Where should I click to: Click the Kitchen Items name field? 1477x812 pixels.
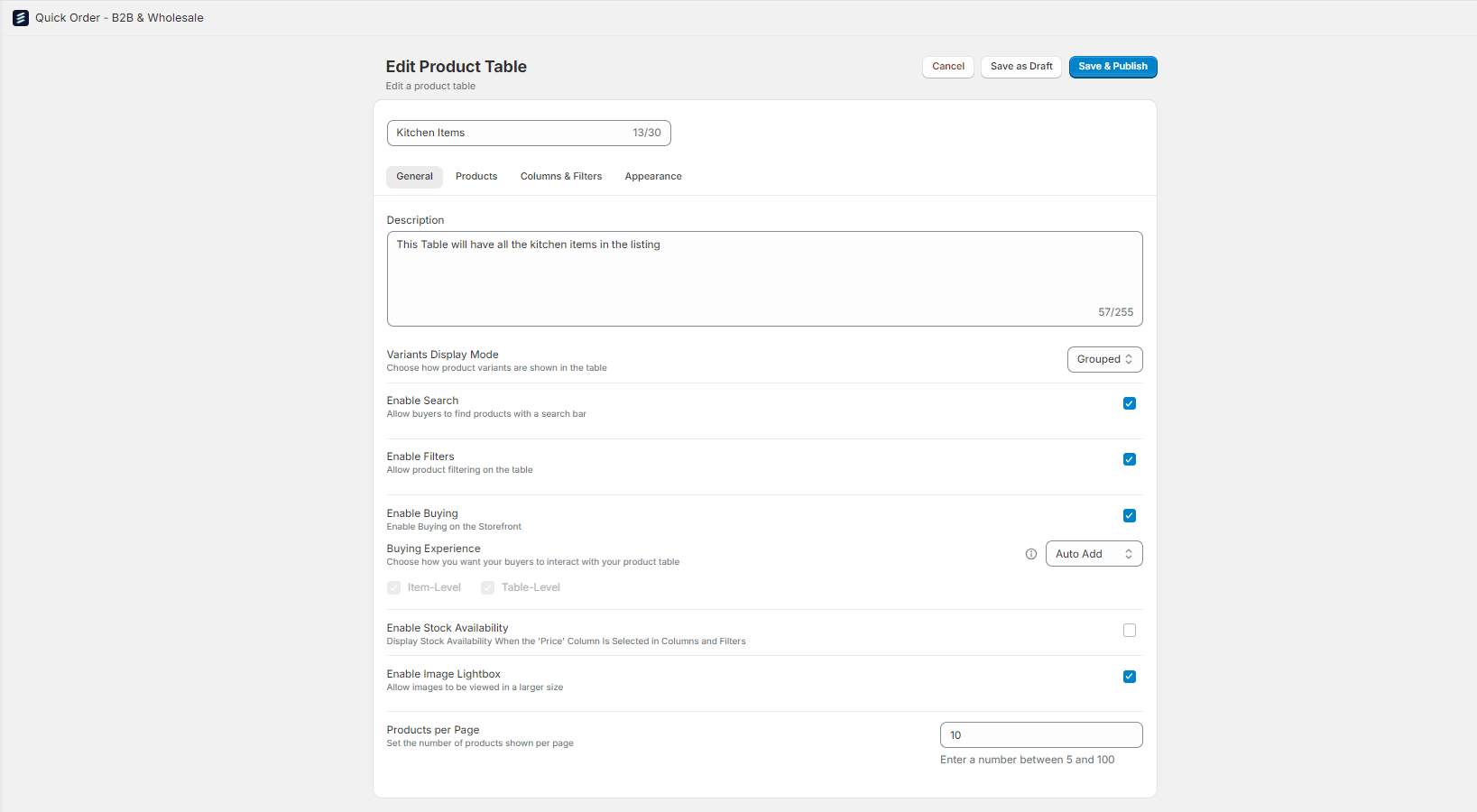(529, 133)
